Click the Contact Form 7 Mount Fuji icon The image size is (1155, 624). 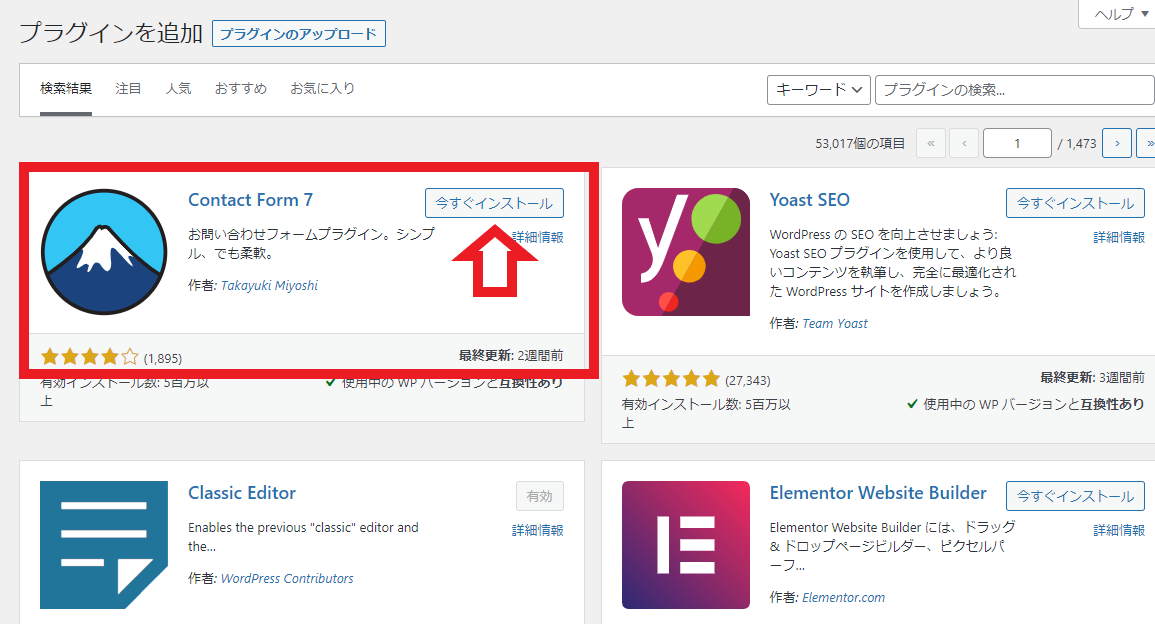[x=104, y=252]
